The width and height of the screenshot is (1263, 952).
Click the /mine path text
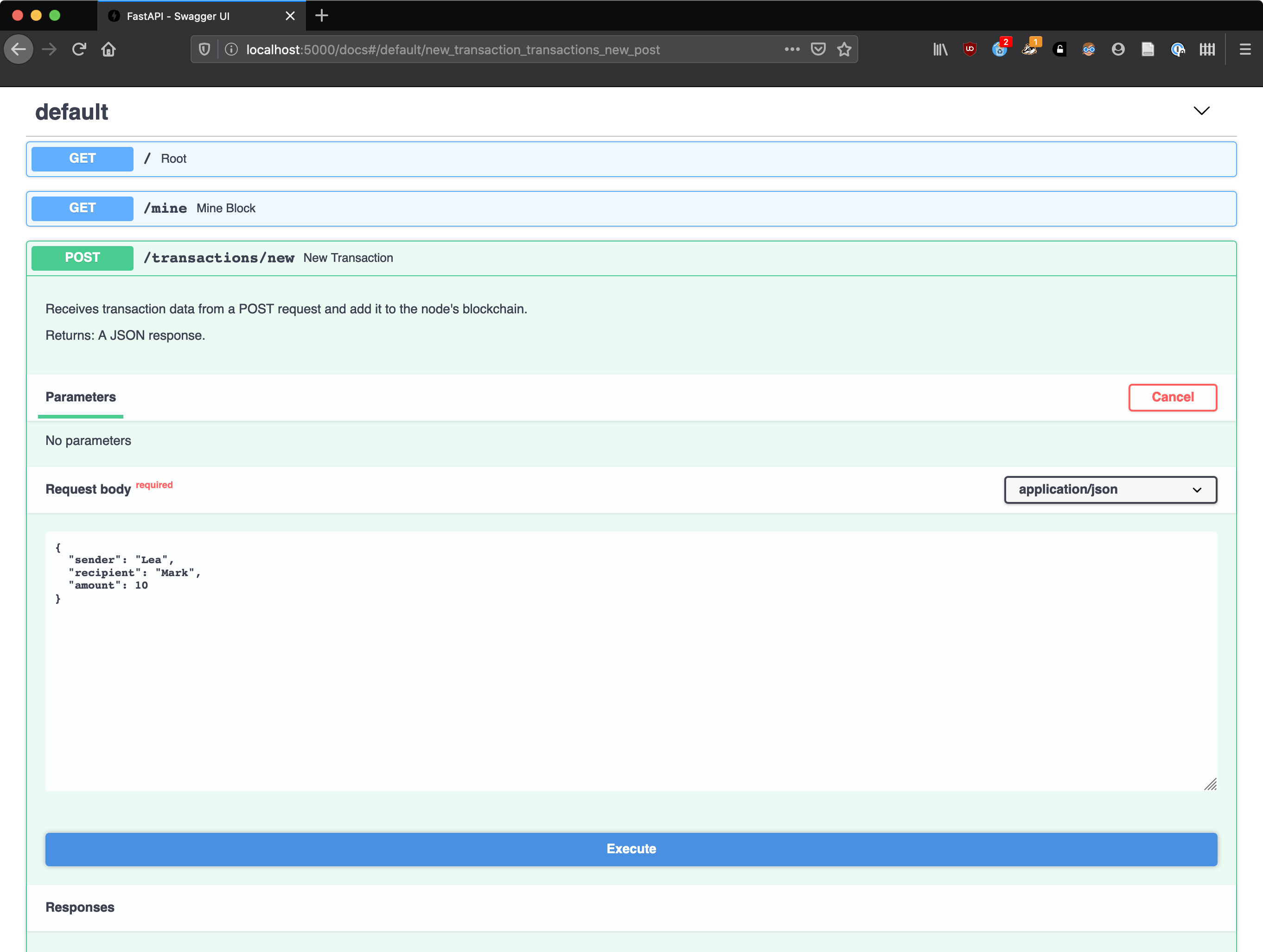[166, 208]
